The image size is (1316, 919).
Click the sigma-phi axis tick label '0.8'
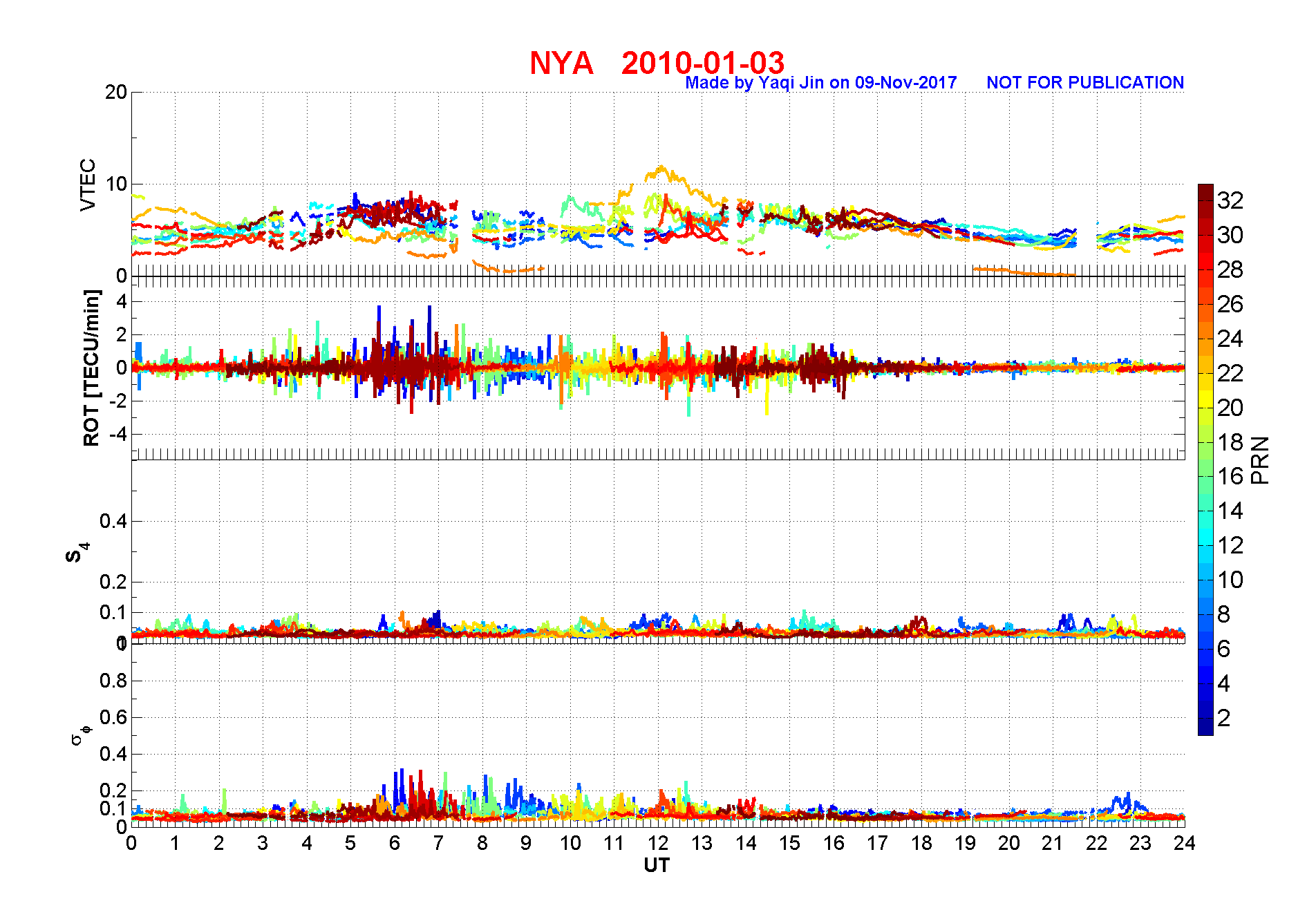click(x=113, y=681)
